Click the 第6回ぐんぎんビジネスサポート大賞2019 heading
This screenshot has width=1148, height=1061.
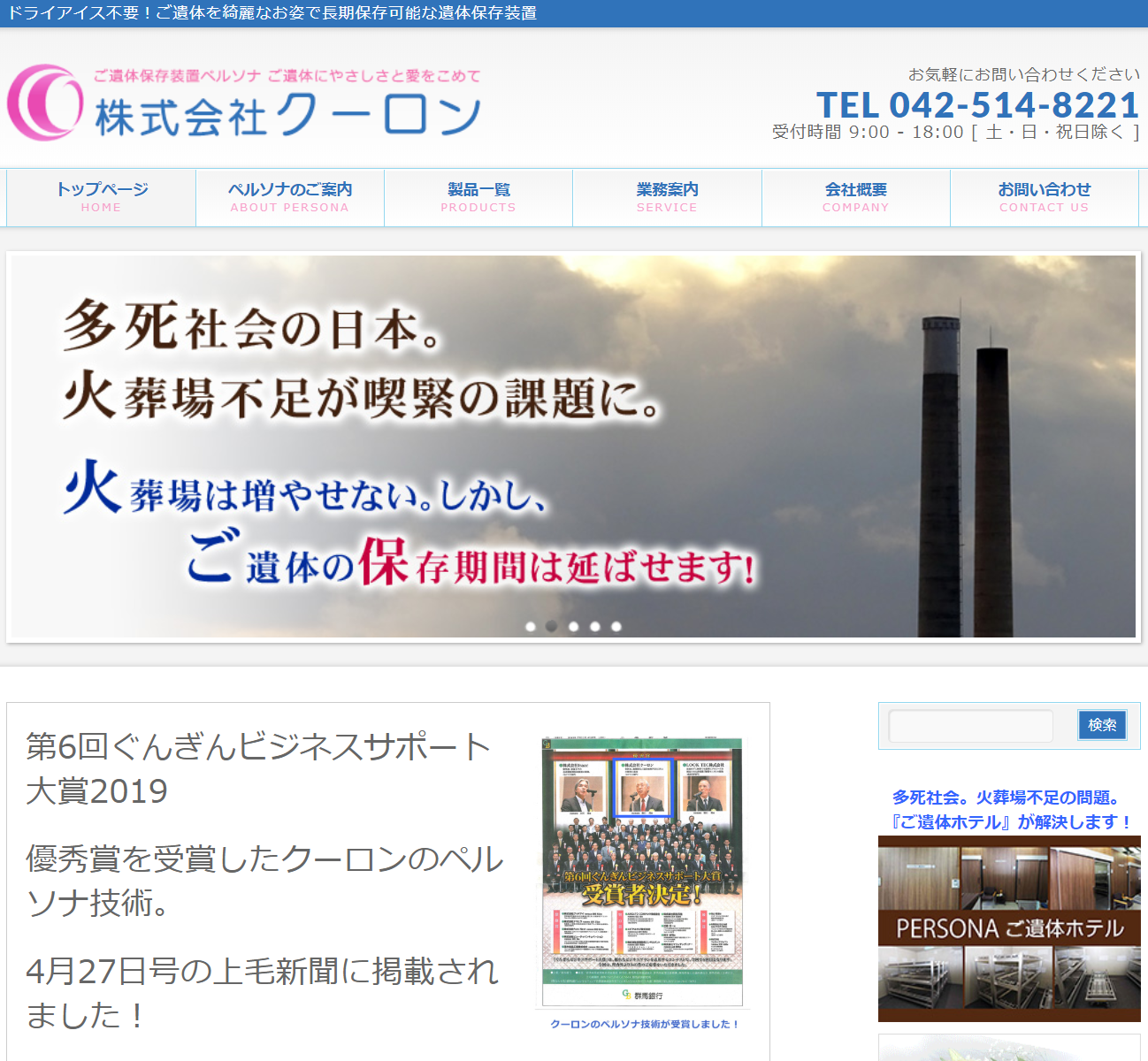tap(258, 768)
